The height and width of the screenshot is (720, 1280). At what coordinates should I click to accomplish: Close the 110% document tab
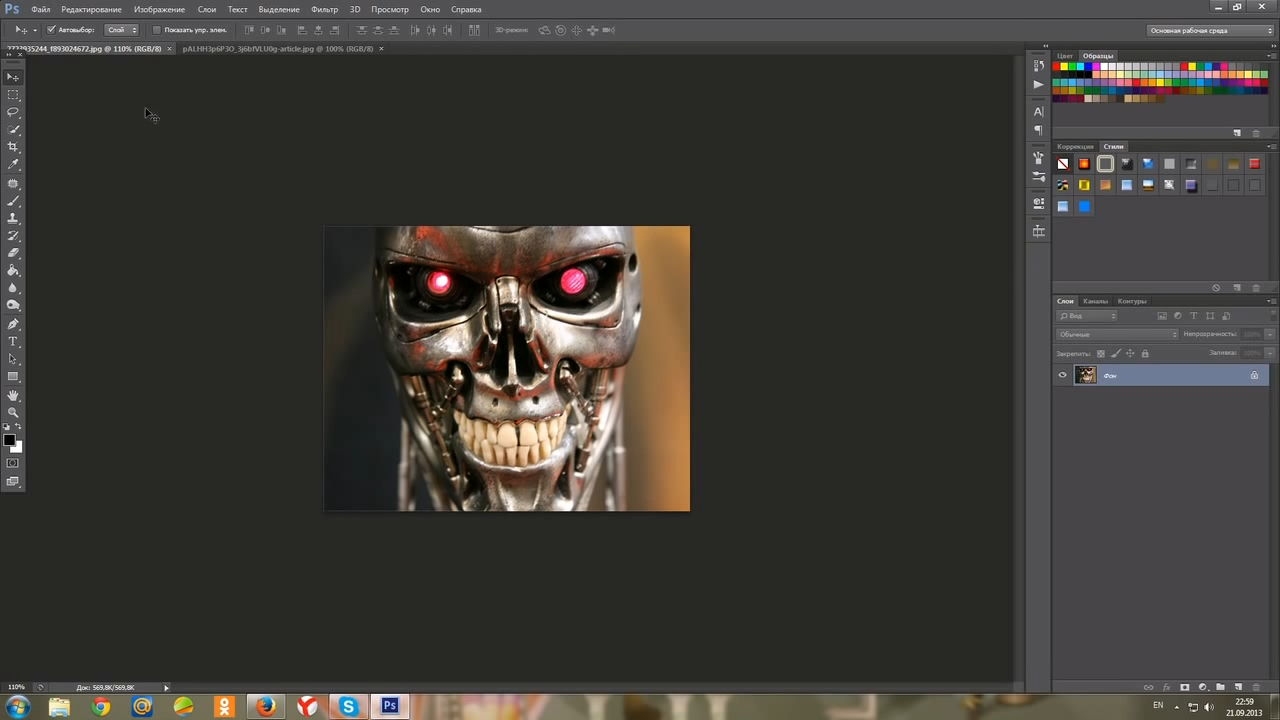pos(169,48)
